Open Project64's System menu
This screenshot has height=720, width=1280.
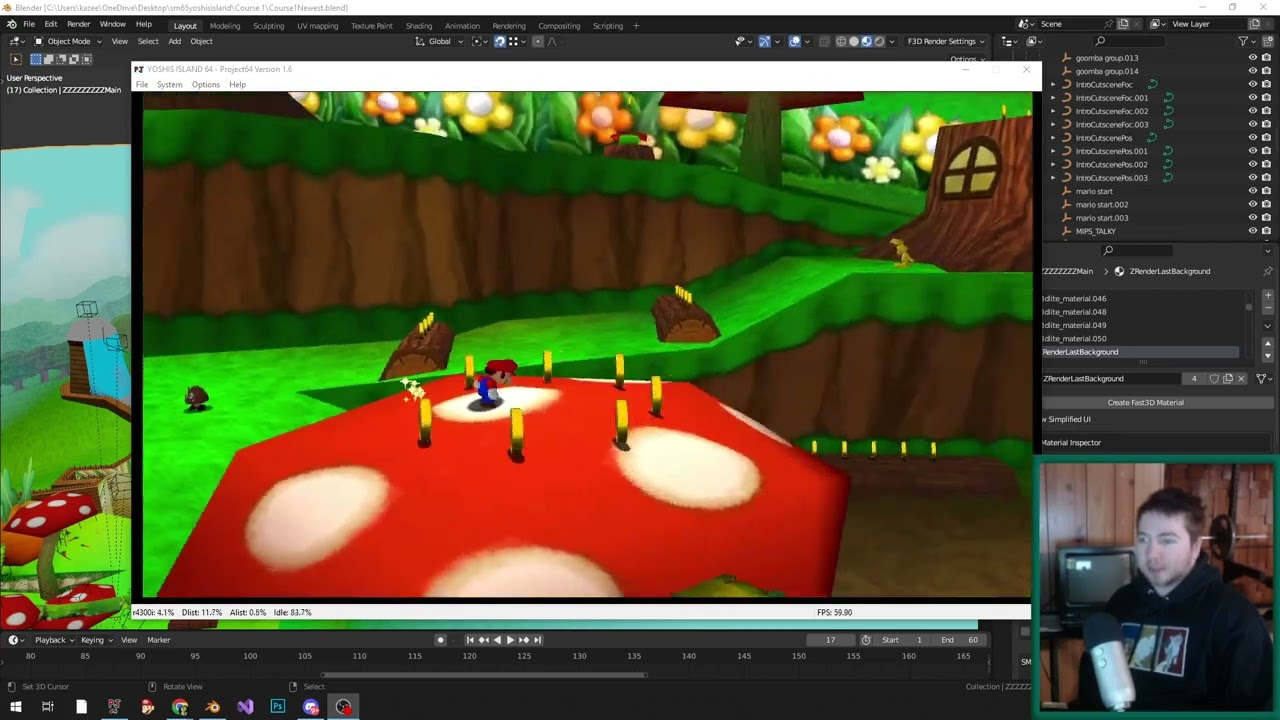pos(170,84)
